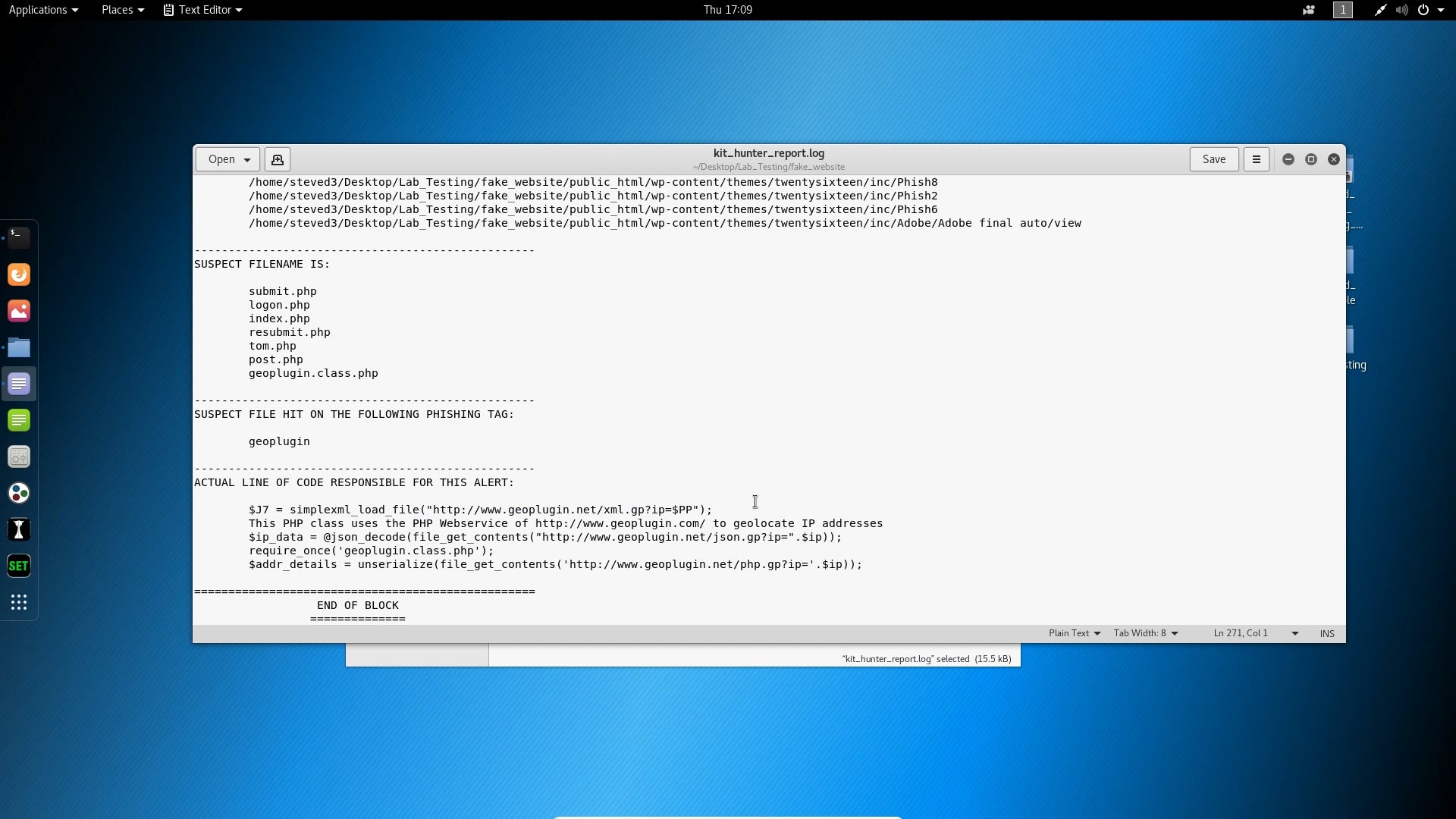Show the clock calendar Thu 17:09

727,10
